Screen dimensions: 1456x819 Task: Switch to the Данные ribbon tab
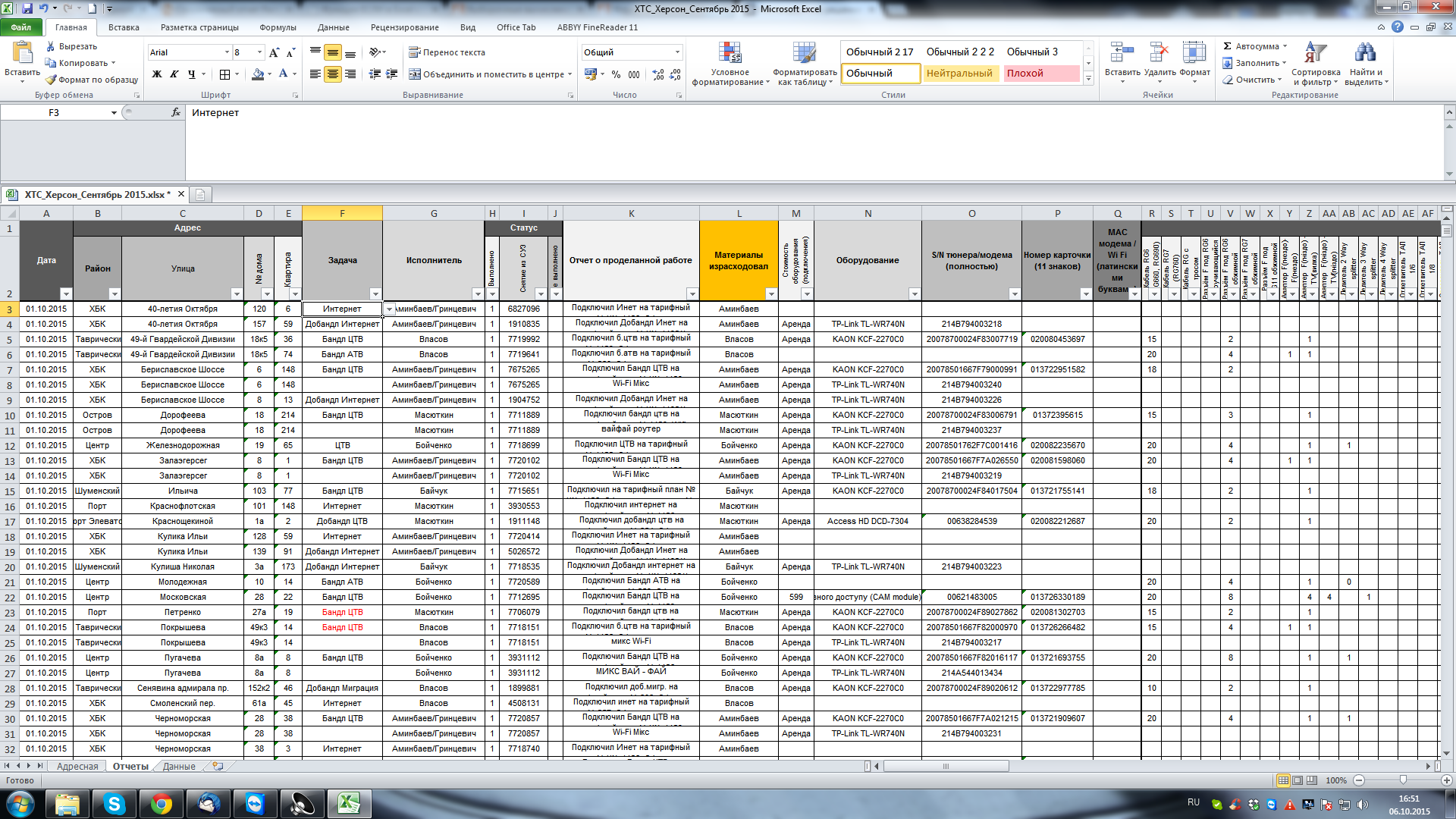coord(334,27)
